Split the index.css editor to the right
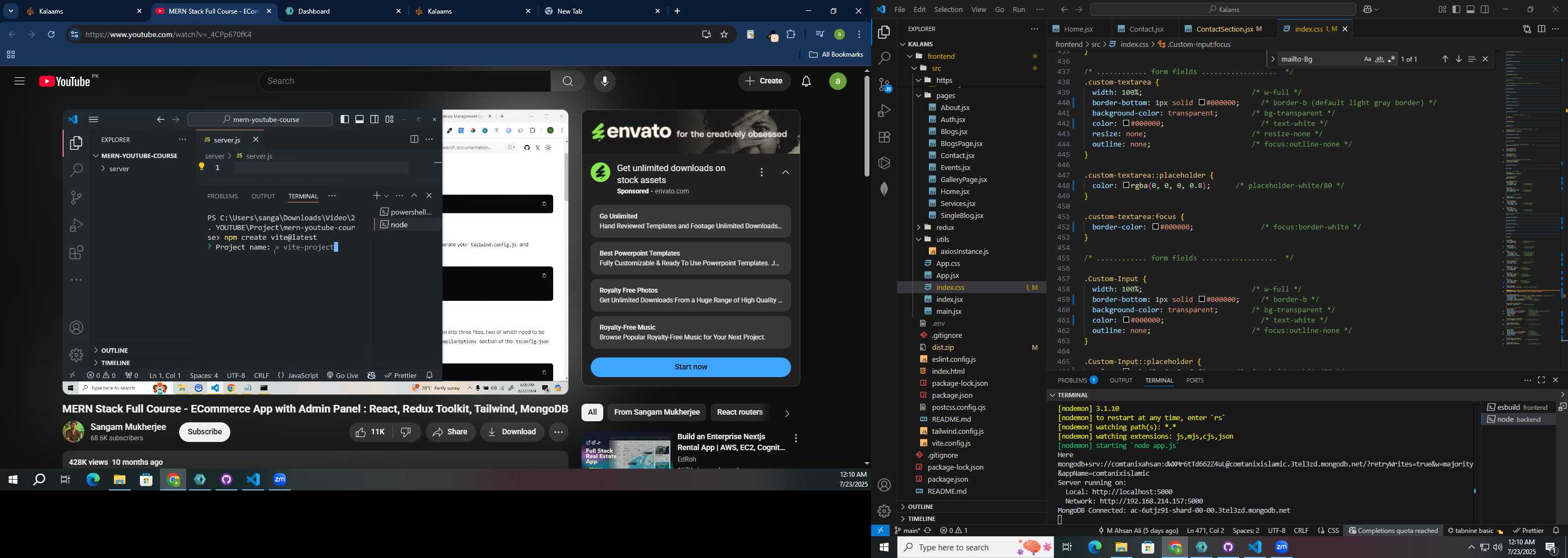1568x558 pixels. [x=1541, y=29]
